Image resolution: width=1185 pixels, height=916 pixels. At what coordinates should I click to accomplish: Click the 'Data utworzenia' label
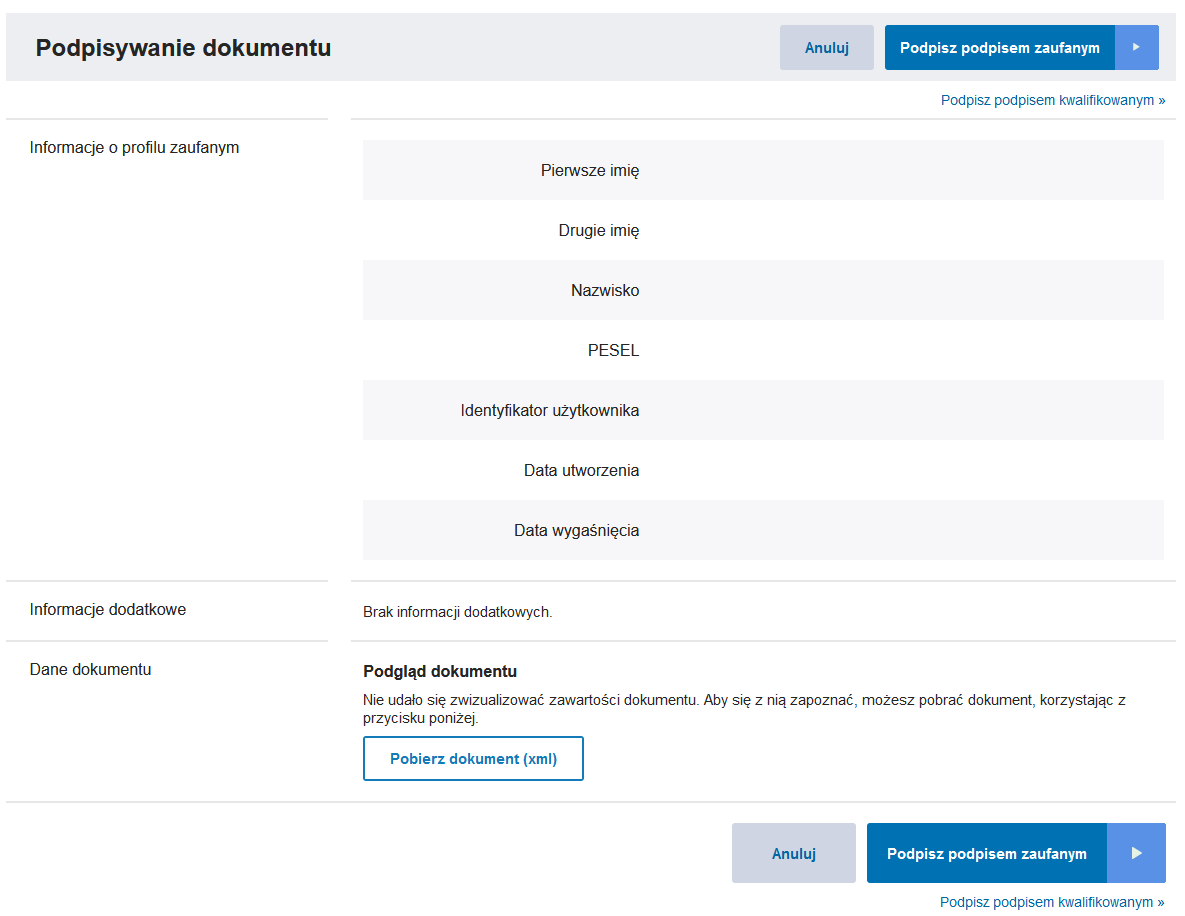[581, 470]
